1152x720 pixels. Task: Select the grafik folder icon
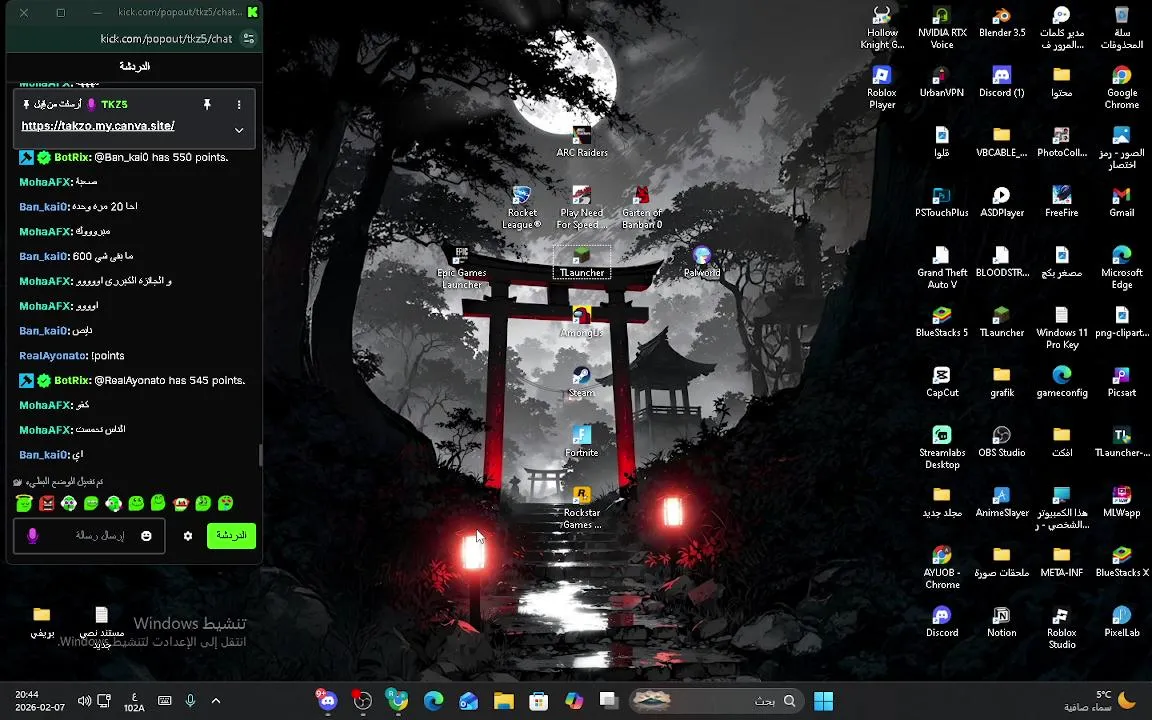click(x=1001, y=382)
